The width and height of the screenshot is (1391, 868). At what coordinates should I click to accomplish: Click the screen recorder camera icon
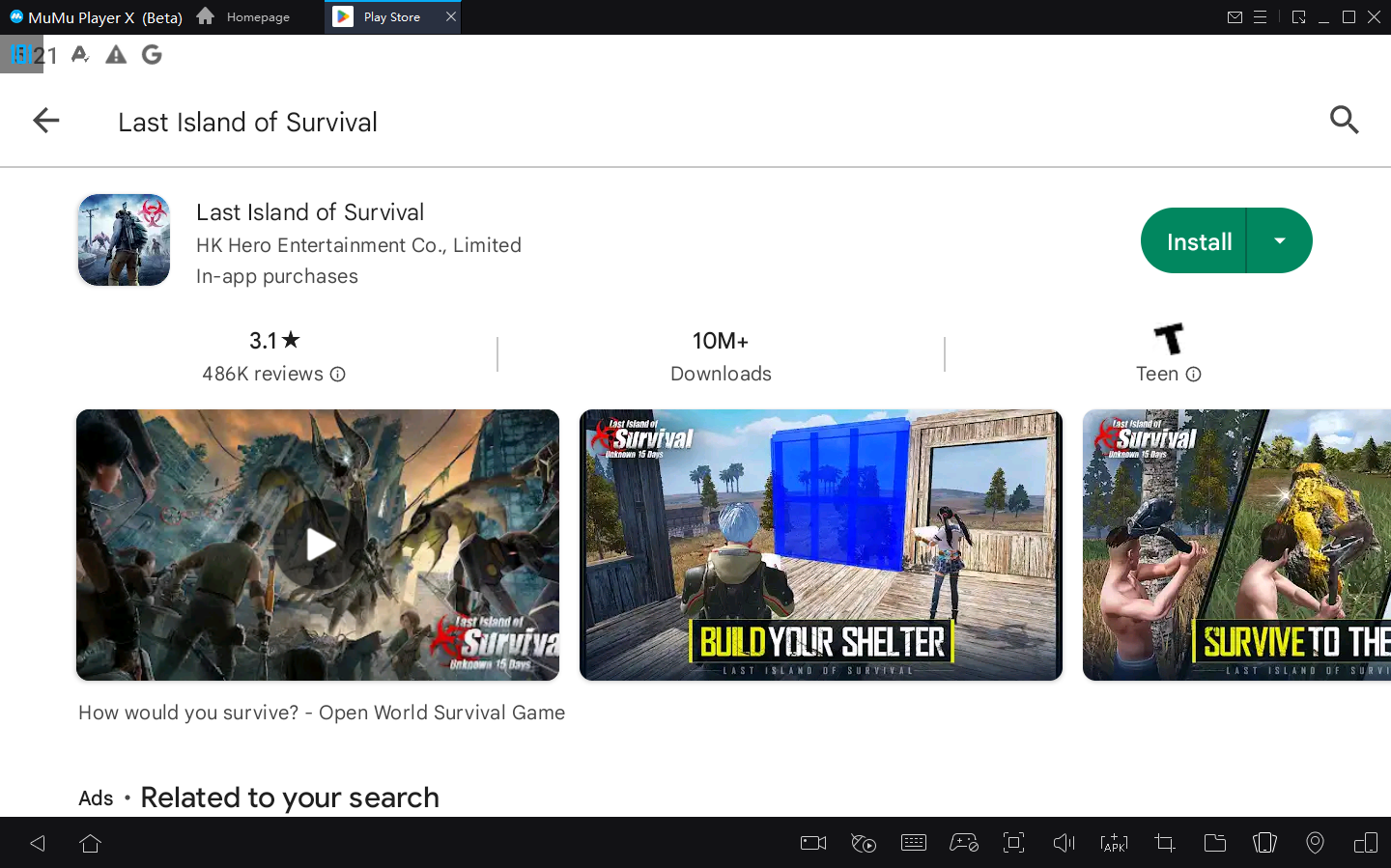[x=813, y=843]
